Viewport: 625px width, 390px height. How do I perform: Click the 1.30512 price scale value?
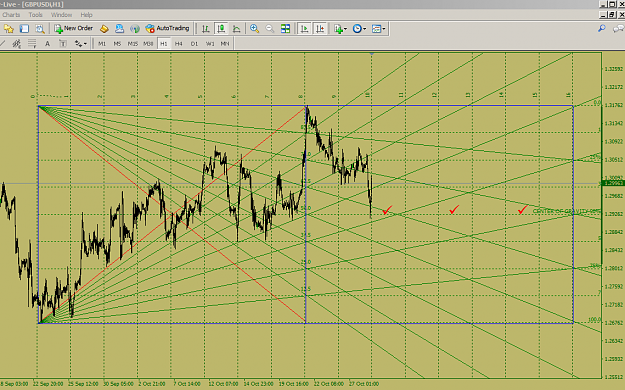pos(613,160)
